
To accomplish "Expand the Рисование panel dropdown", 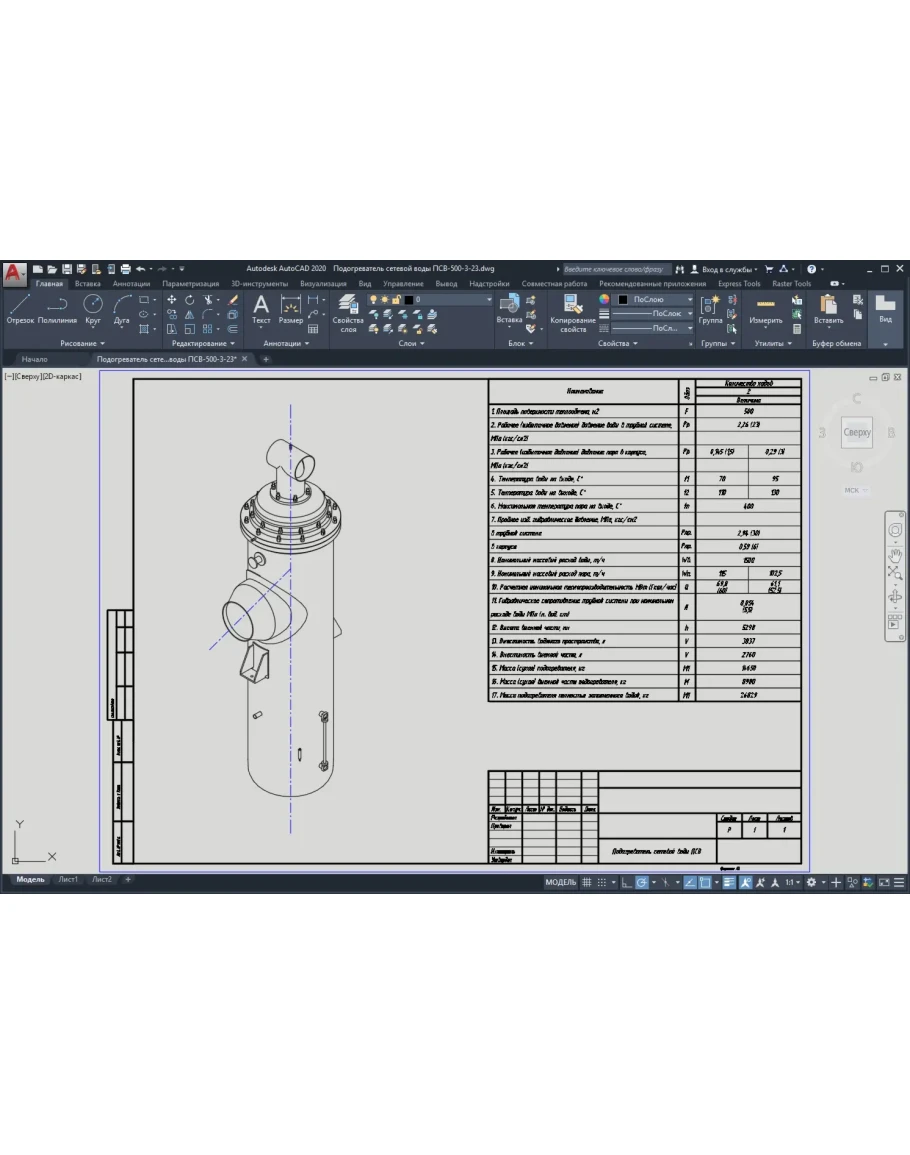I will 82,343.
